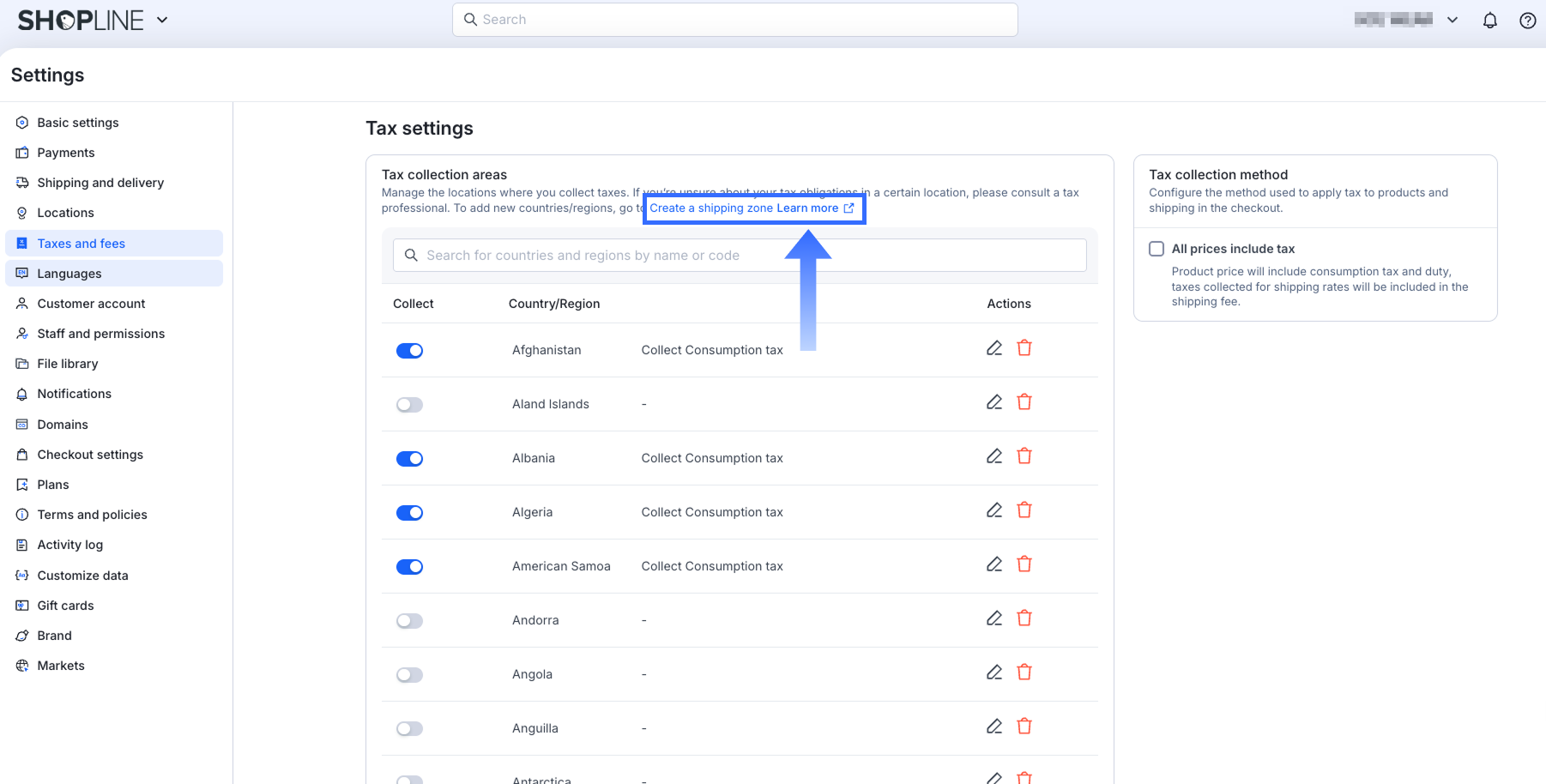The width and height of the screenshot is (1546, 784).
Task: Check All prices include tax
Action: (x=1156, y=249)
